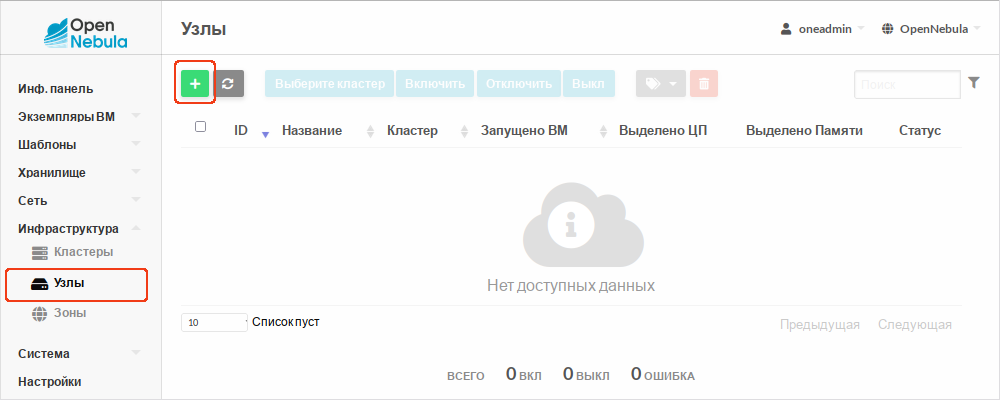Open the tags label dropdown

pyautogui.click(x=661, y=84)
